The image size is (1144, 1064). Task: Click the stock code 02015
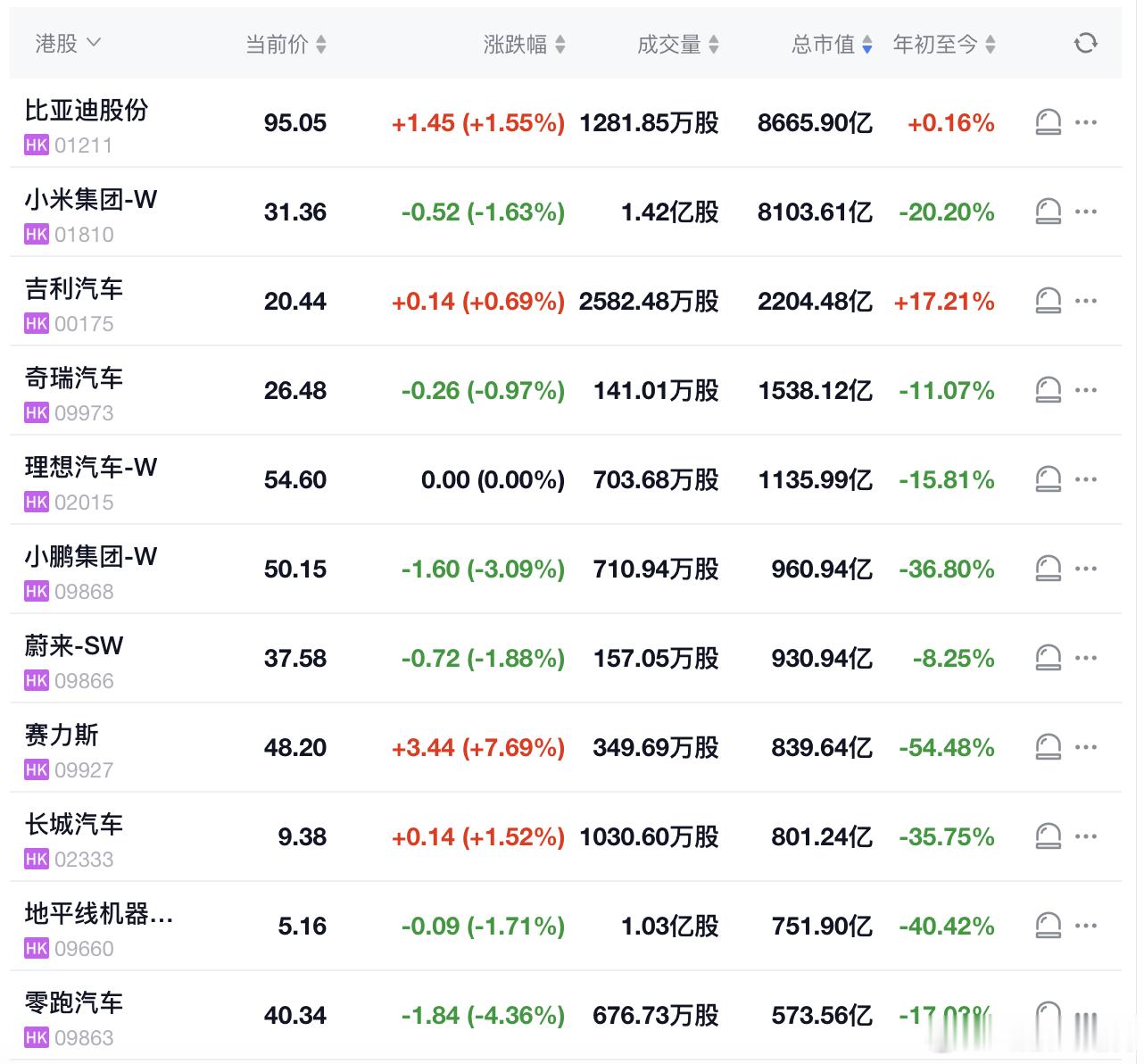(x=84, y=503)
